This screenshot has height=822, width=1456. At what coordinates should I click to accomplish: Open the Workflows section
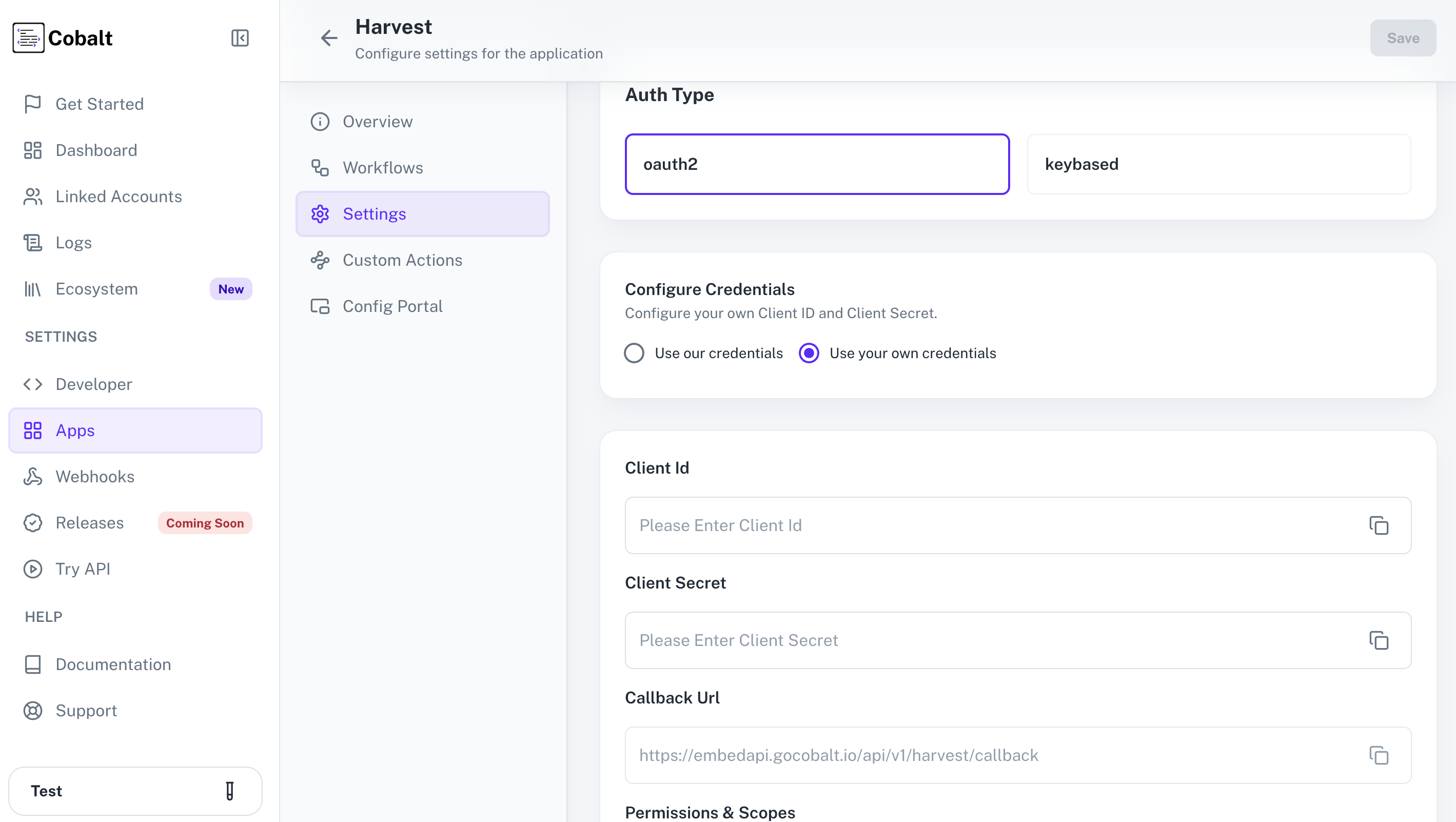tap(383, 167)
